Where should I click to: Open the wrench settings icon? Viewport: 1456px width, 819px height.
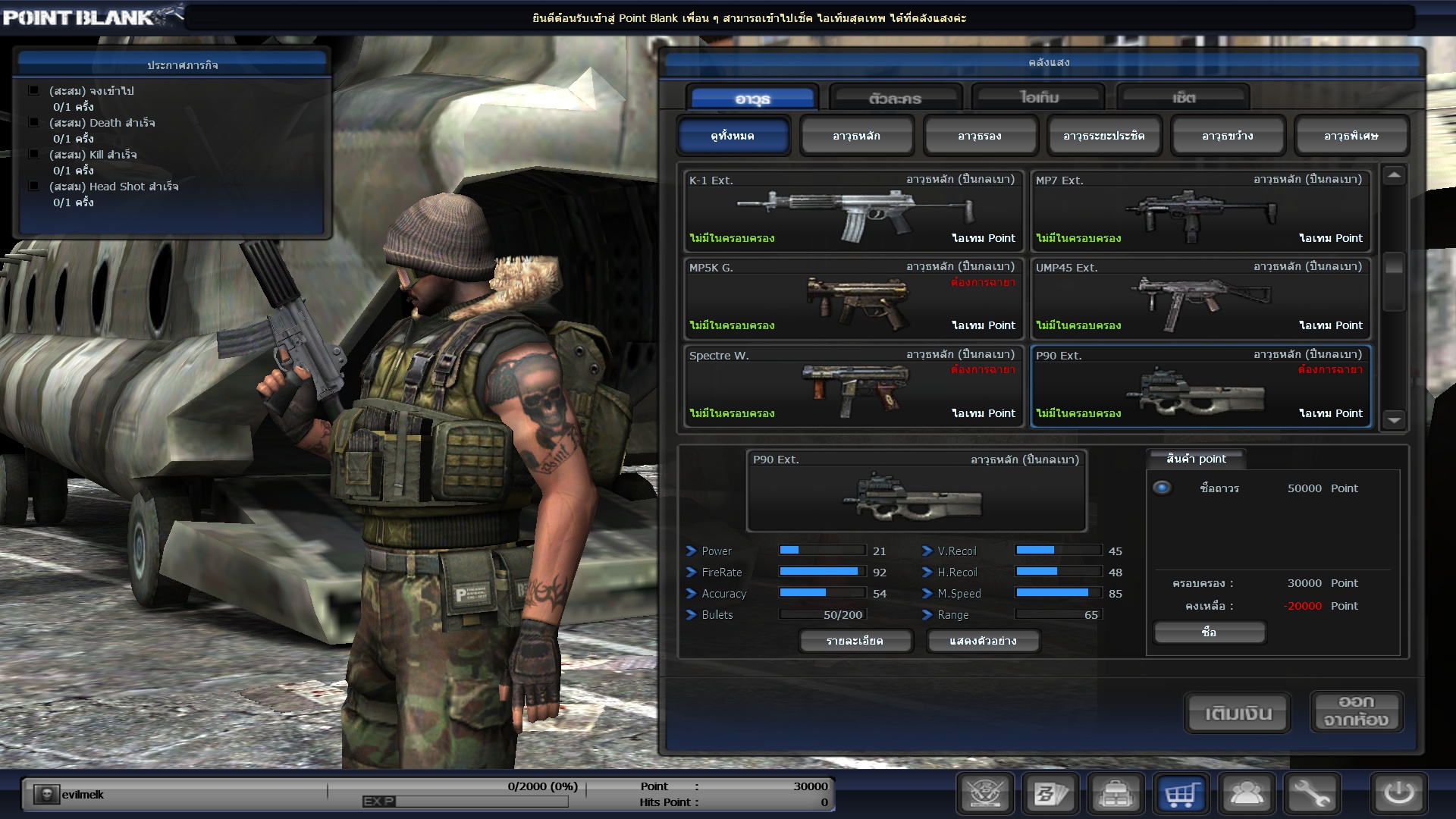(x=1312, y=794)
